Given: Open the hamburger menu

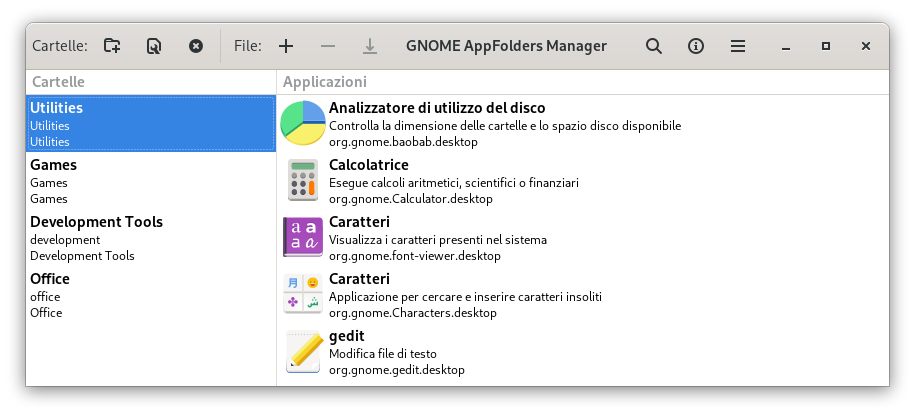Looking at the screenshot, I should 738,46.
